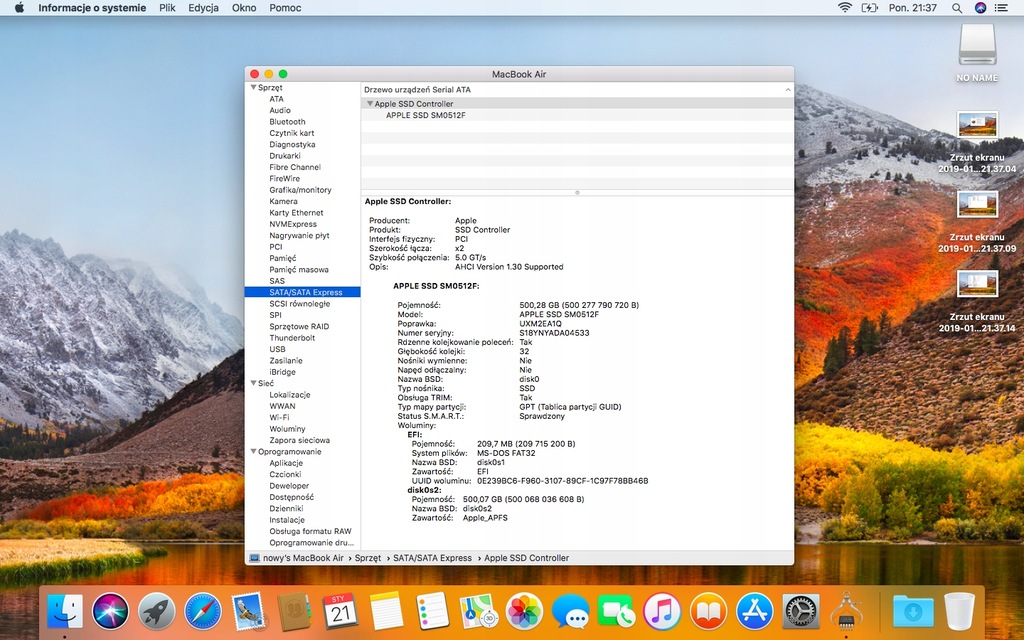Open the Photos app in dock

[524, 611]
